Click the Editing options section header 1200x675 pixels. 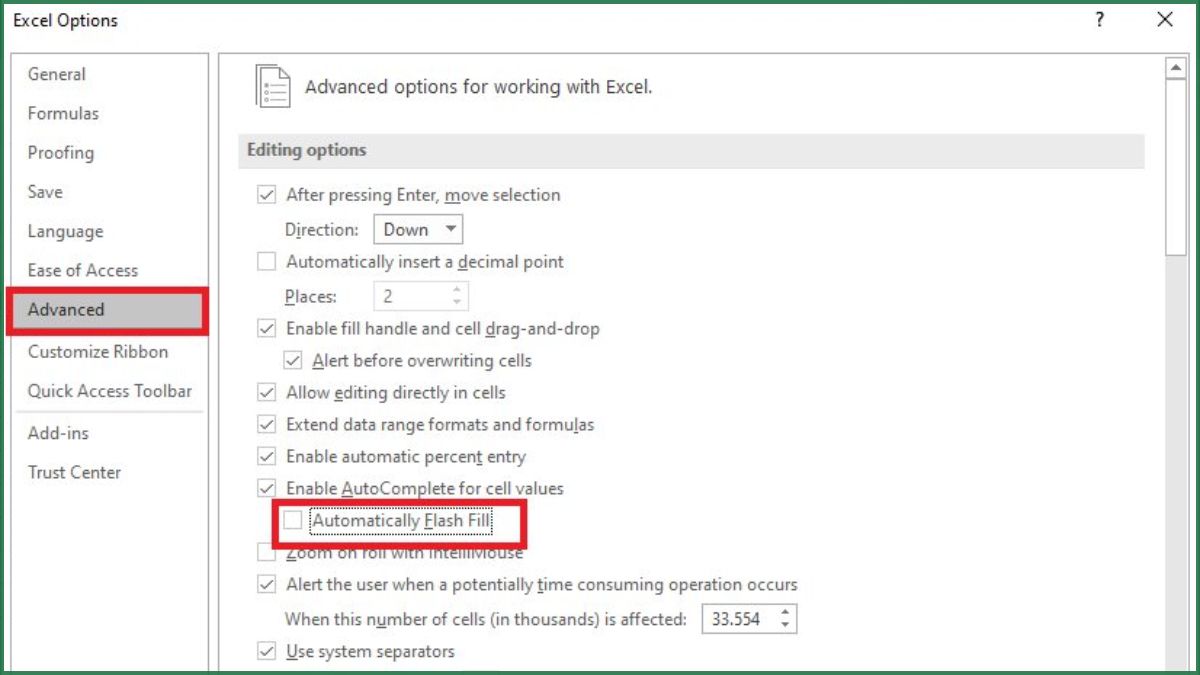[x=690, y=150]
